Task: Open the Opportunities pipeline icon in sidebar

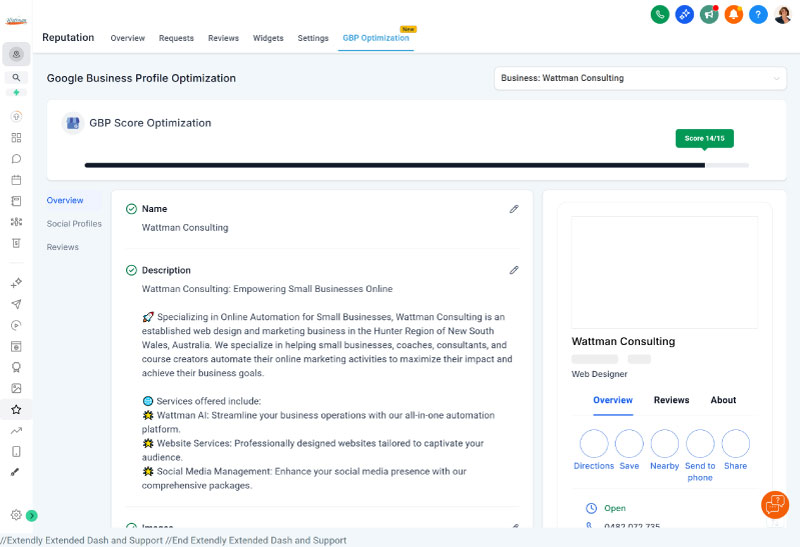Action: point(16,222)
